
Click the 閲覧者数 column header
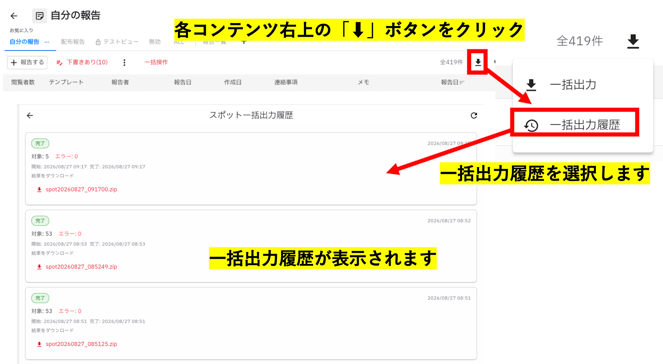[x=23, y=82]
